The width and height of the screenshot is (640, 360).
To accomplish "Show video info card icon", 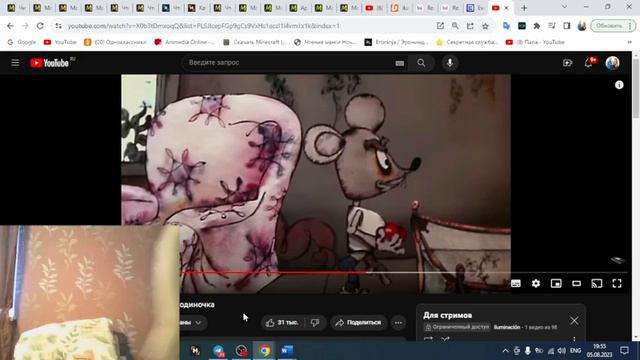I will point(619,84).
